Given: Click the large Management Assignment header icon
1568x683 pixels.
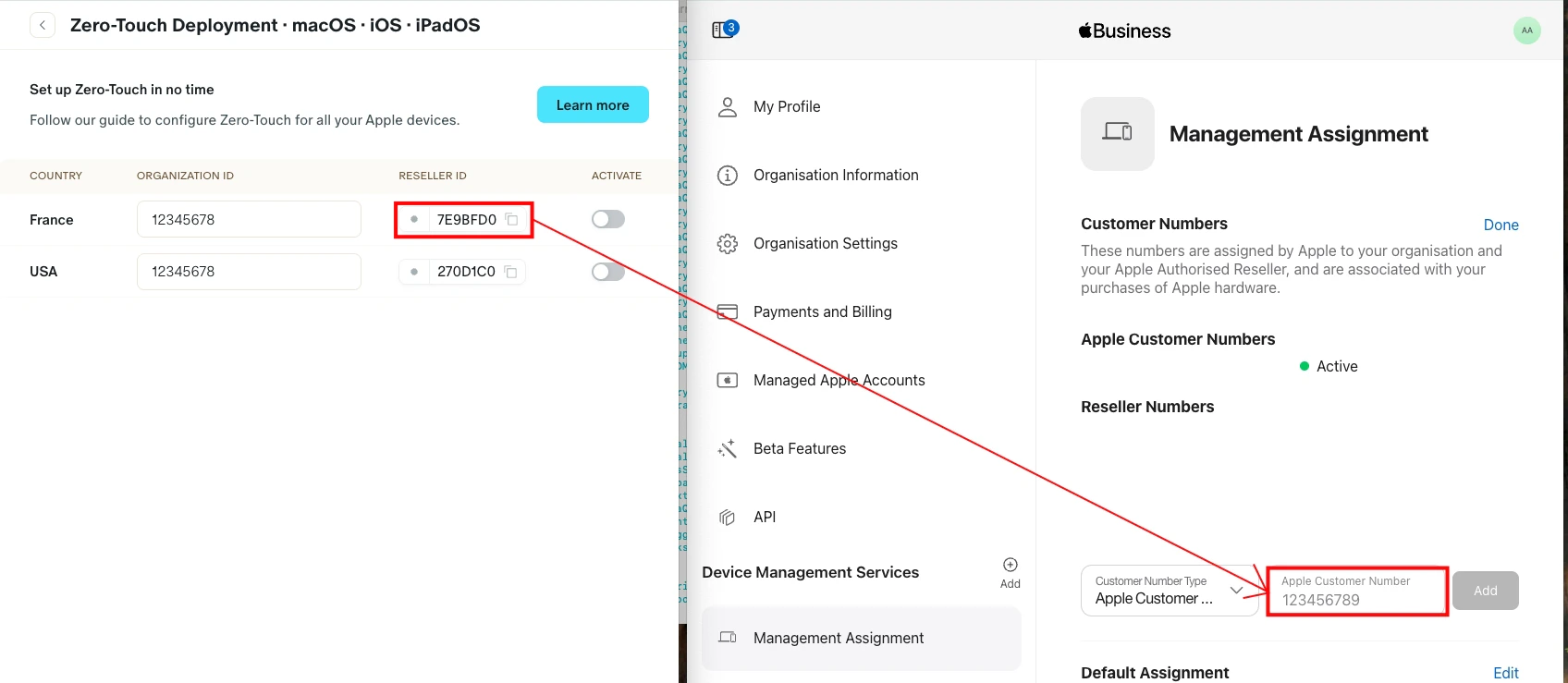Looking at the screenshot, I should pos(1118,134).
